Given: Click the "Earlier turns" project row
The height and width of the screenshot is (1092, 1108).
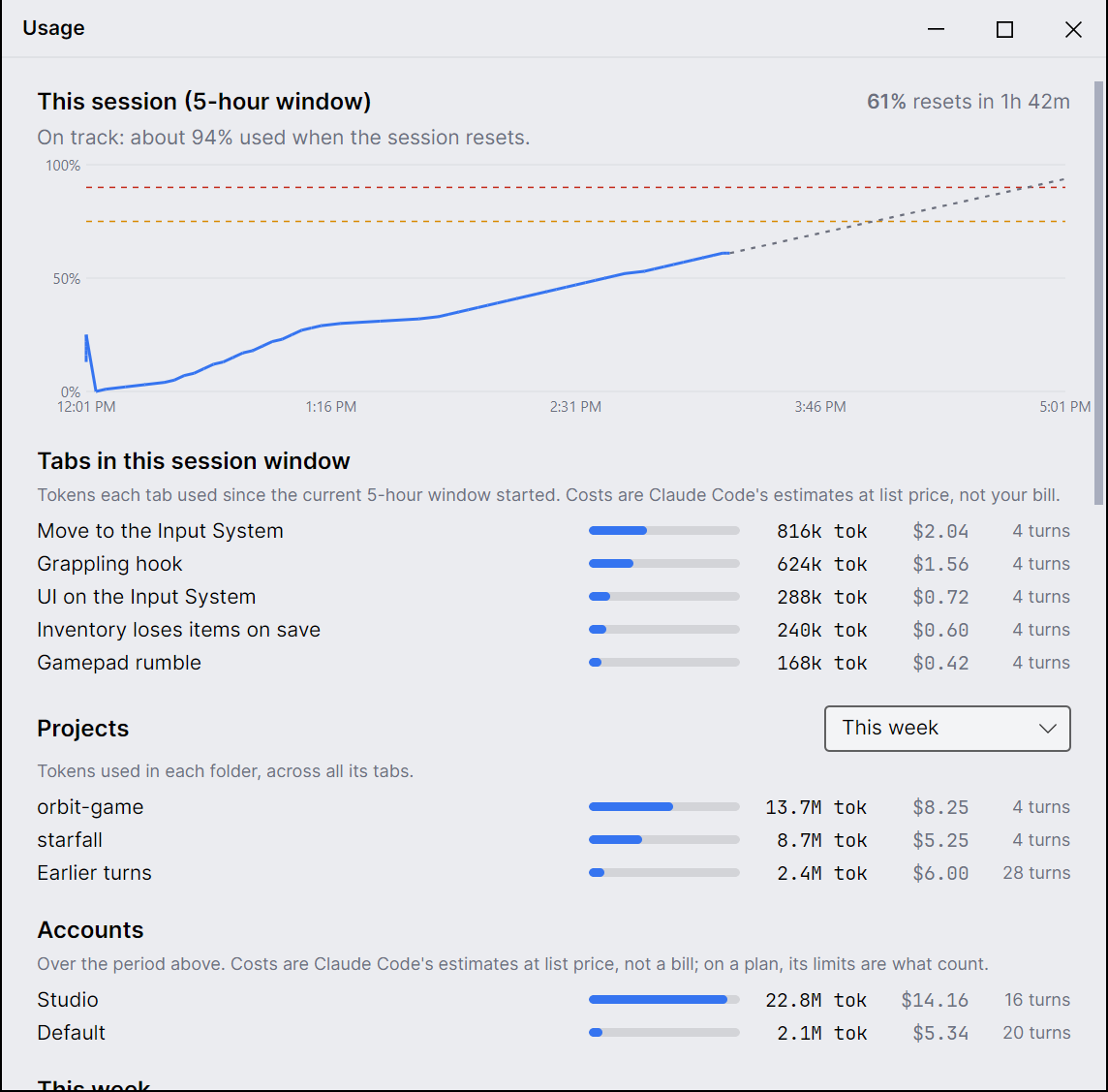Looking at the screenshot, I should click(553, 873).
